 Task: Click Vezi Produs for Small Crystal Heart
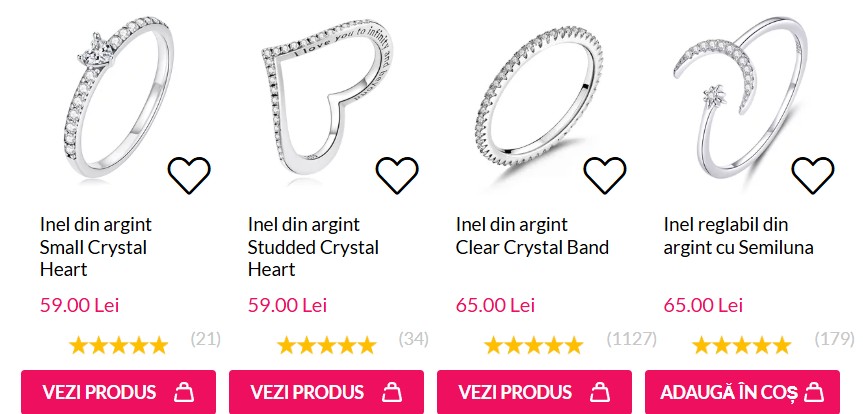pyautogui.click(x=118, y=392)
